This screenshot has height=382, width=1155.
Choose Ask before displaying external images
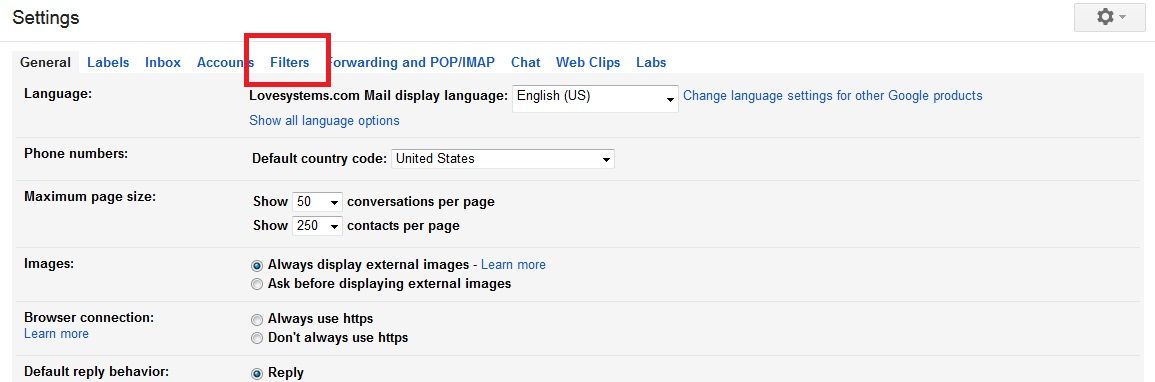point(256,284)
